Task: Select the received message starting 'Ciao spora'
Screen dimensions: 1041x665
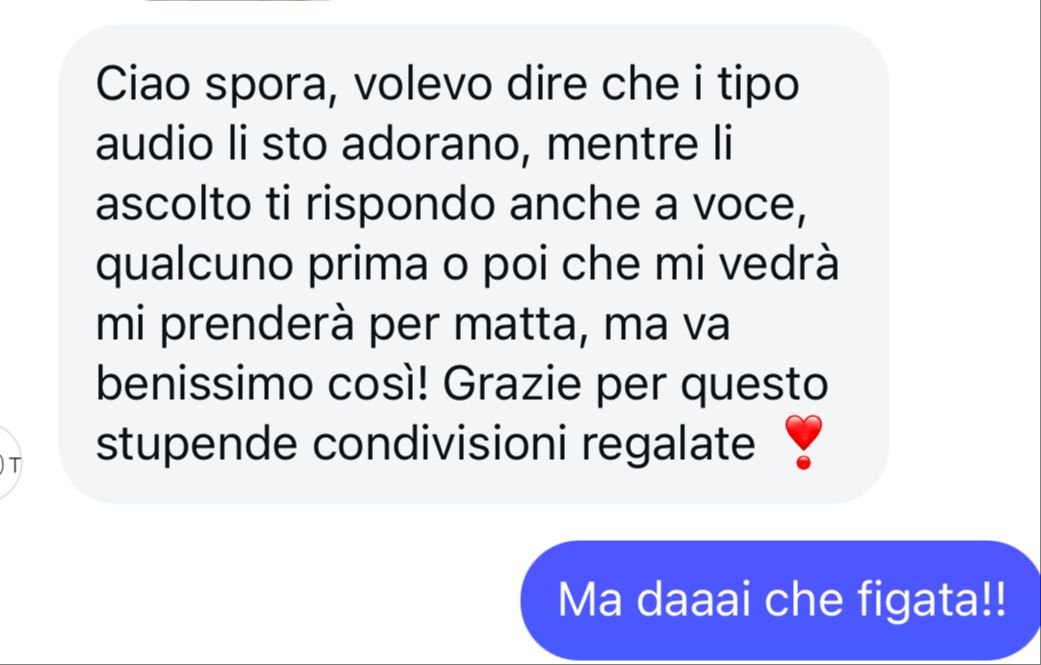Action: click(474, 264)
